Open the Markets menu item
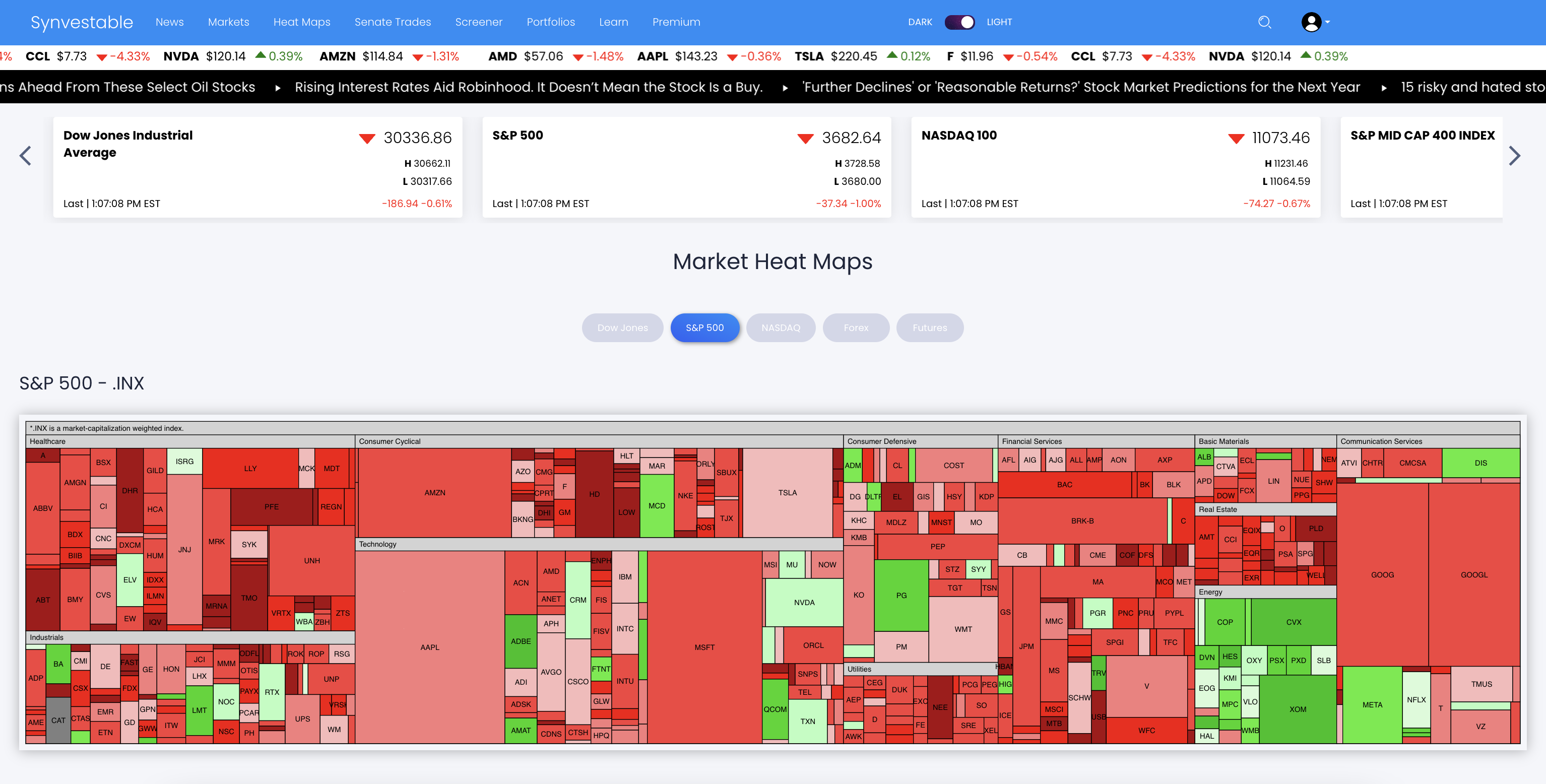1546x784 pixels. (x=228, y=22)
